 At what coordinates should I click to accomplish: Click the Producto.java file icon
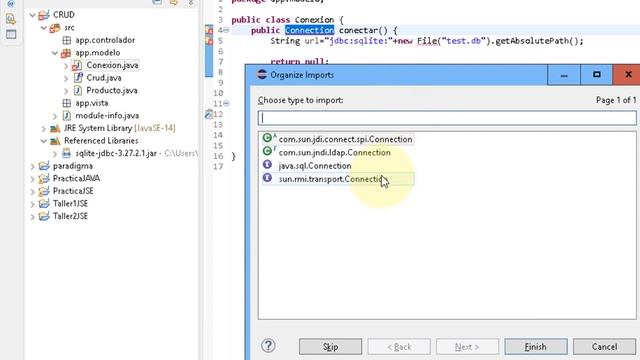pyautogui.click(x=78, y=91)
